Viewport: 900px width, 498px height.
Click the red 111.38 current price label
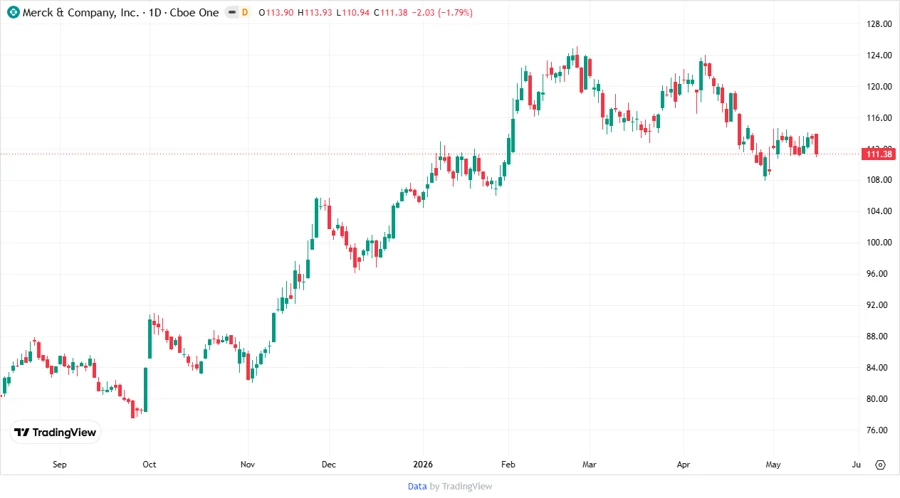click(879, 154)
